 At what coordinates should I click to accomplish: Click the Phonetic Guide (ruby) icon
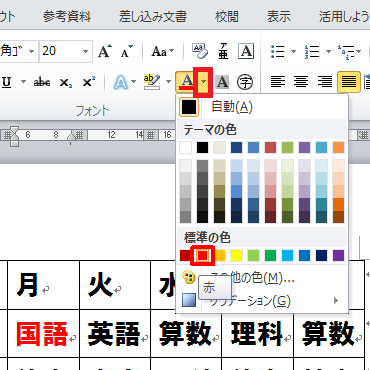click(x=223, y=51)
